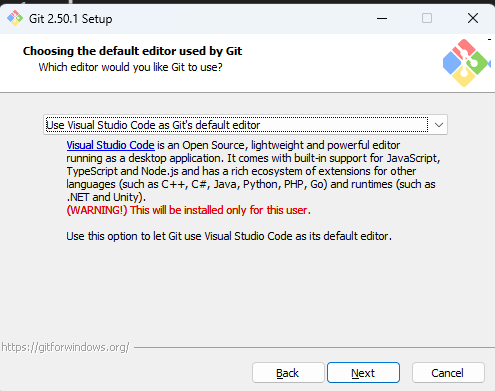Click the Next button

click(x=363, y=373)
